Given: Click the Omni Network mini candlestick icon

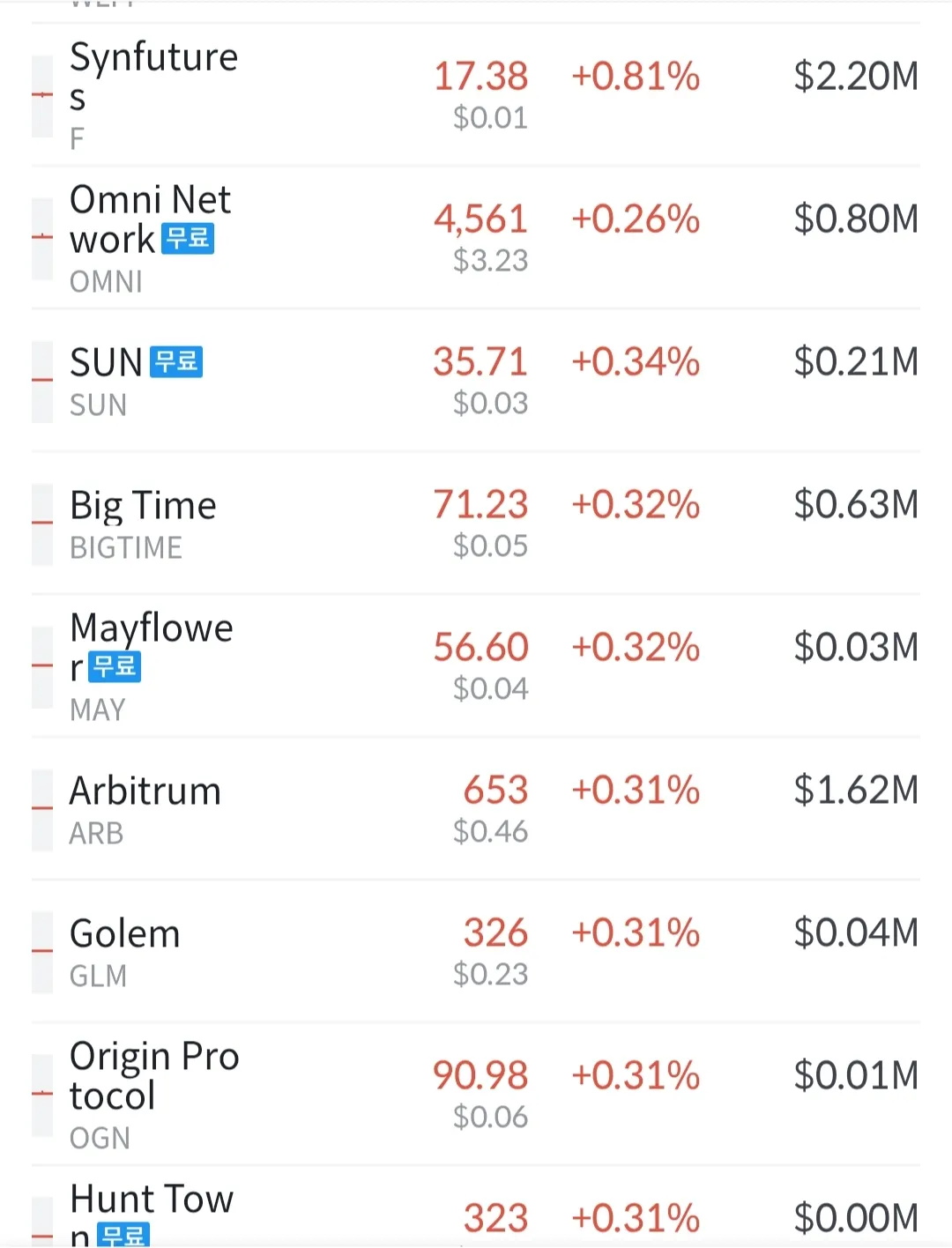Looking at the screenshot, I should click(42, 238).
